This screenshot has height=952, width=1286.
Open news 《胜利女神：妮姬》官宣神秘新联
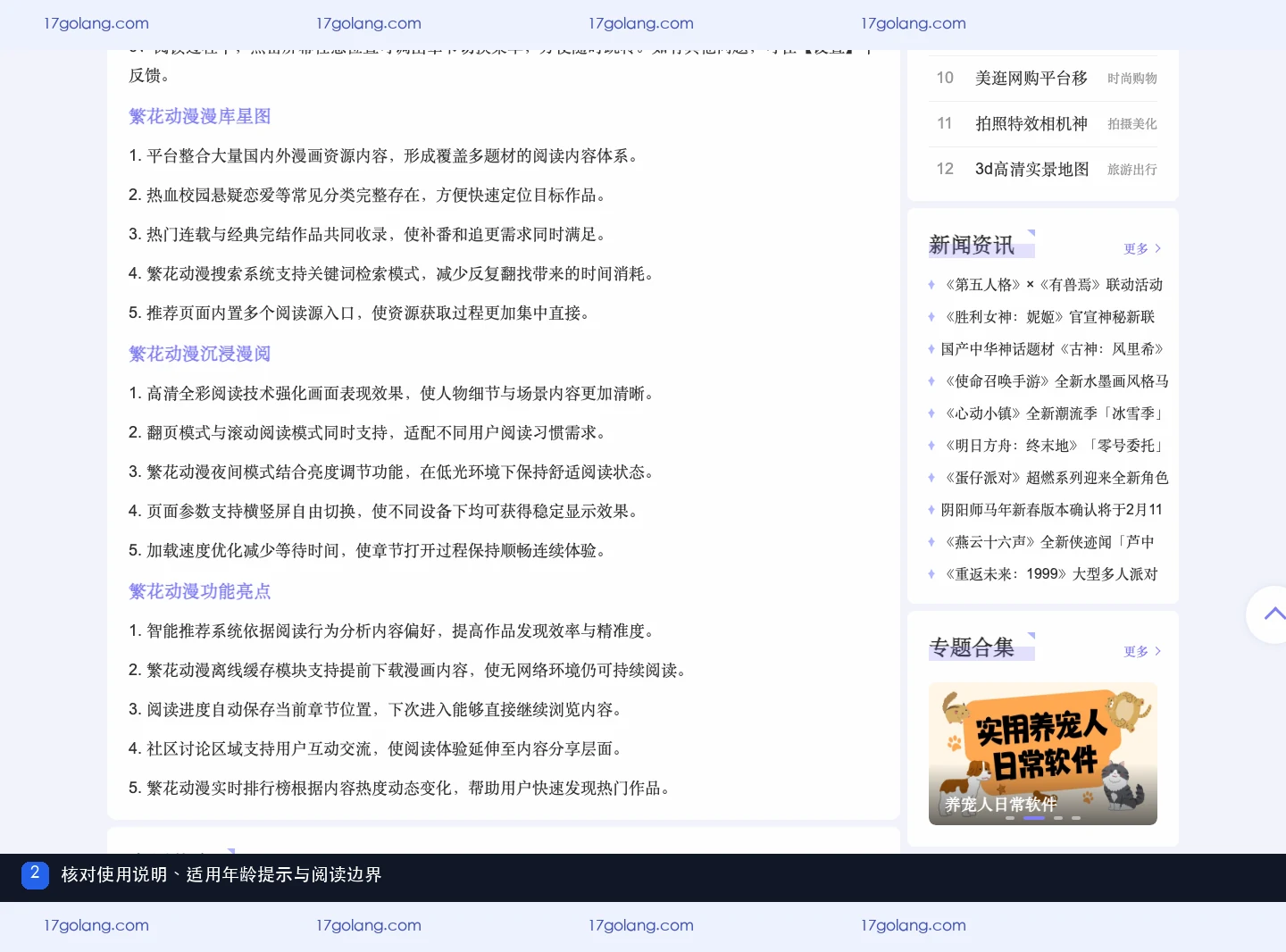[x=1048, y=317]
